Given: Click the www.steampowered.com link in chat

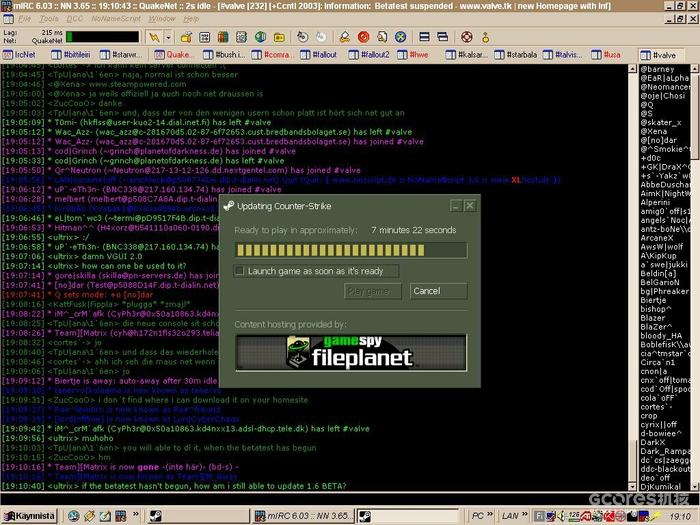Looking at the screenshot, I should [138, 84].
